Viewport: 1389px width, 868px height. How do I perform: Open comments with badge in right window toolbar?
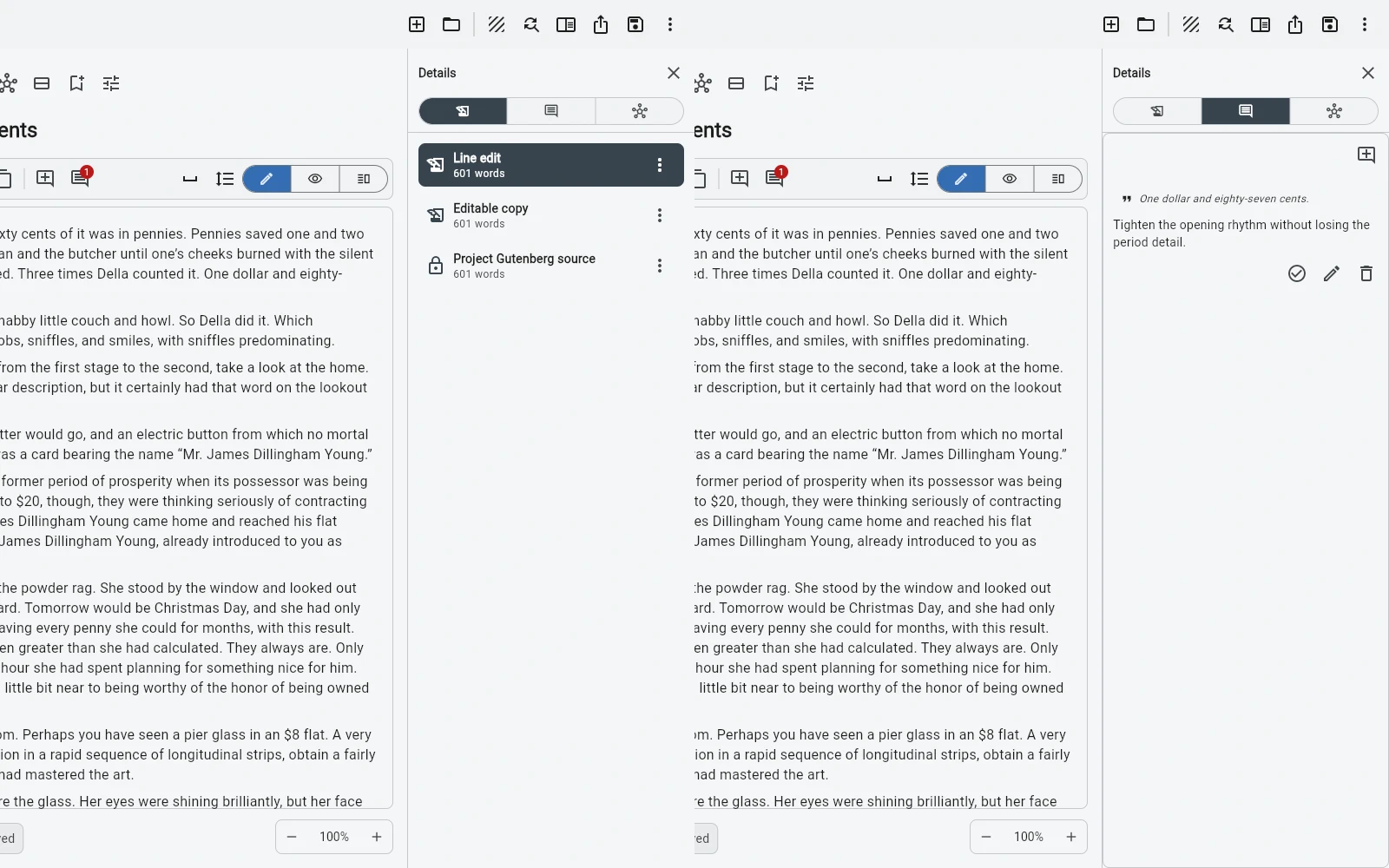click(x=774, y=178)
